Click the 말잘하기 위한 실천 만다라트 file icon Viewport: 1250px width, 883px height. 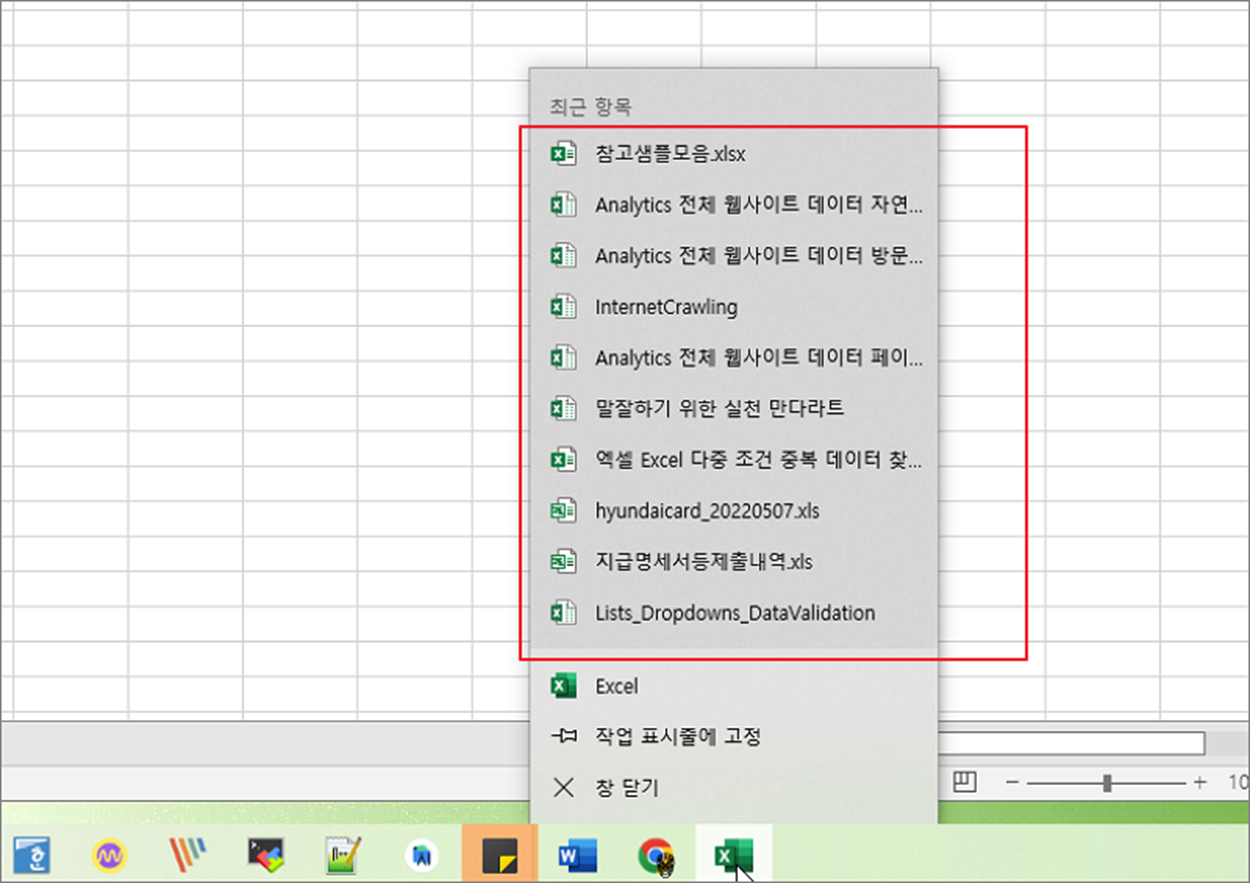pos(564,408)
